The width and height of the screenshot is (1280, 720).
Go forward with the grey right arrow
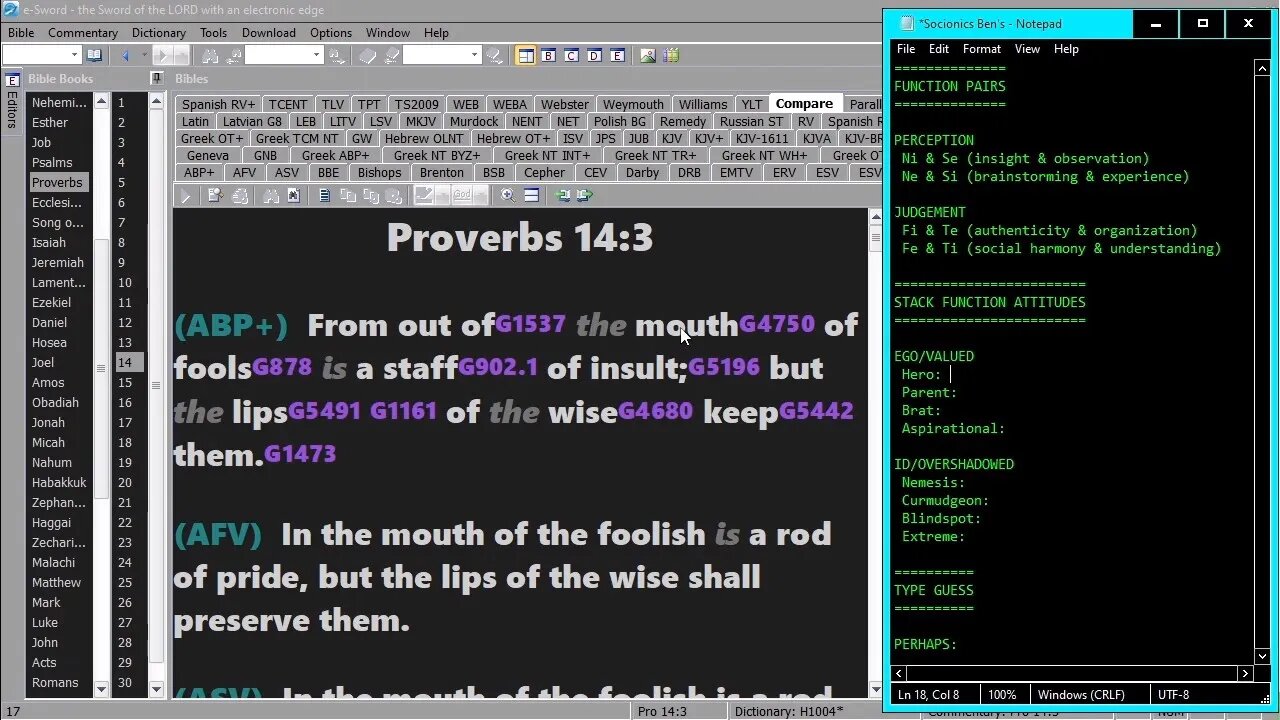coord(162,55)
